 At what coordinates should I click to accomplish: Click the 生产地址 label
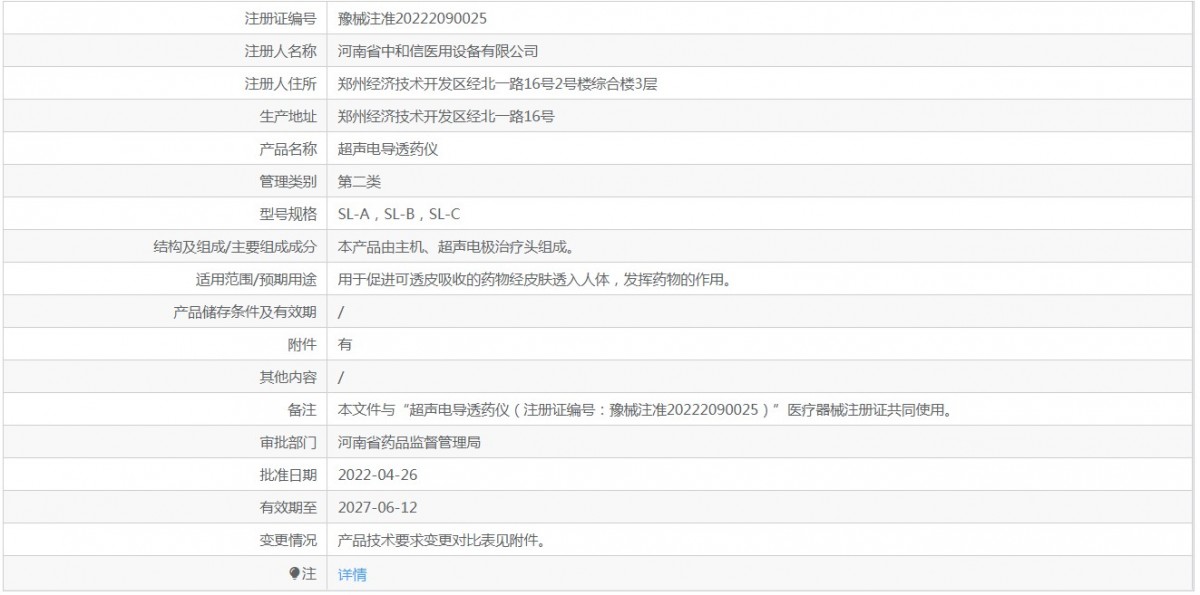pyautogui.click(x=287, y=116)
